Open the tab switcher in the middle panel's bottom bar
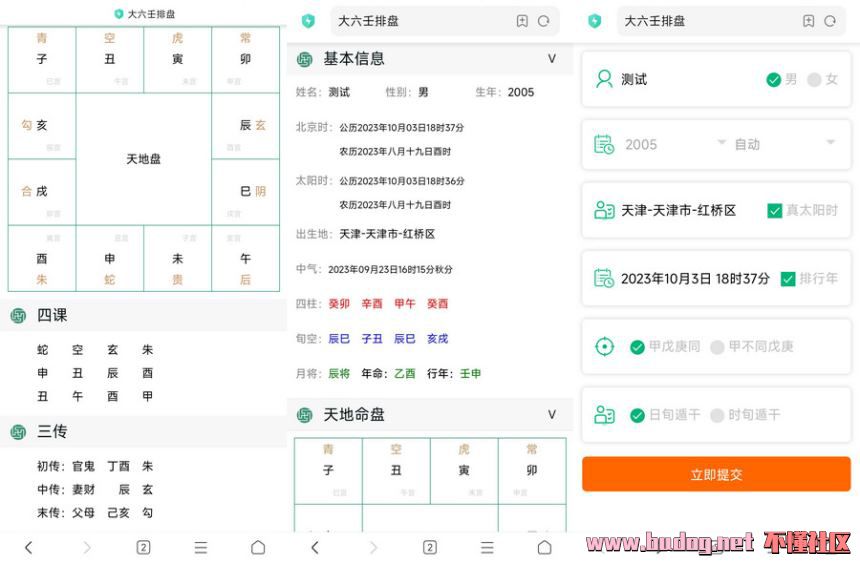860x563 pixels. point(429,547)
